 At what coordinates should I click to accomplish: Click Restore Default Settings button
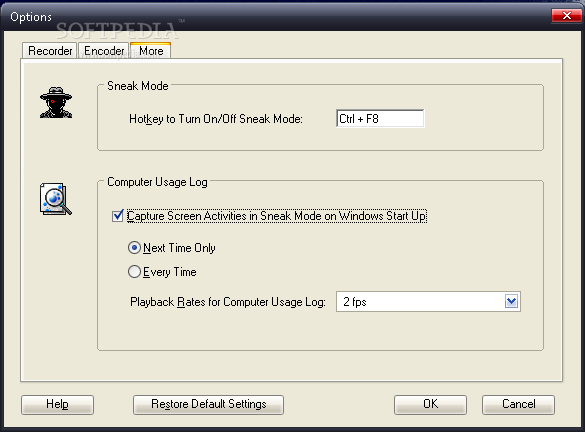point(208,404)
